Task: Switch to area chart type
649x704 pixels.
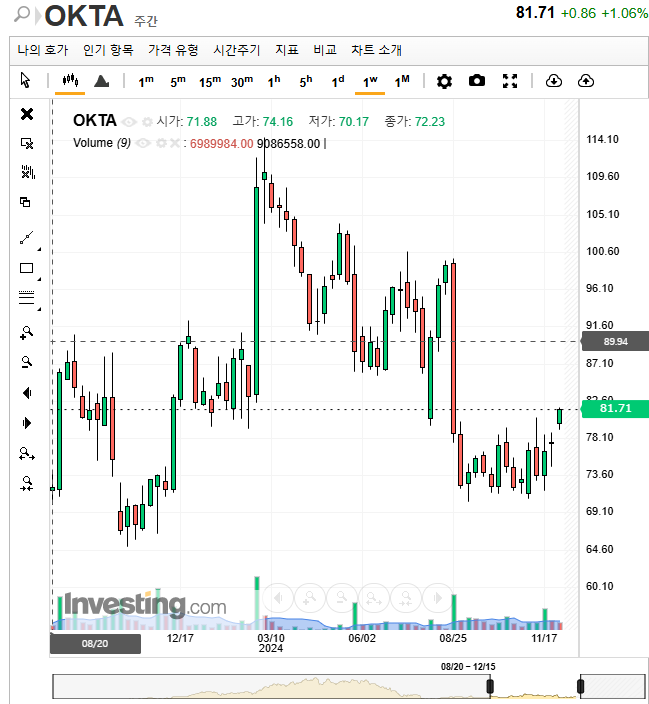Action: point(102,81)
